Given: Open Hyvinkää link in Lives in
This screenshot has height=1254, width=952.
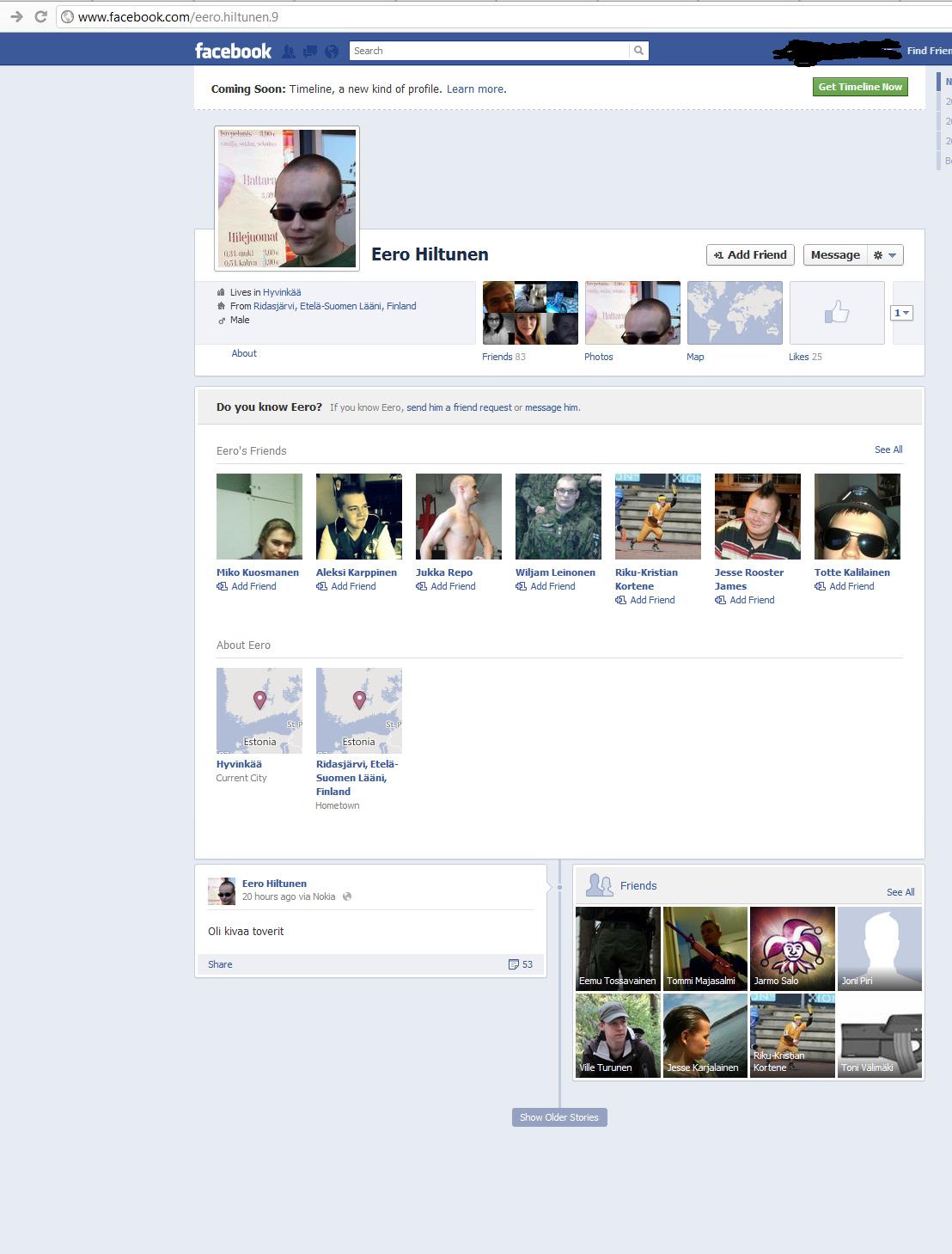Looking at the screenshot, I should point(282,292).
